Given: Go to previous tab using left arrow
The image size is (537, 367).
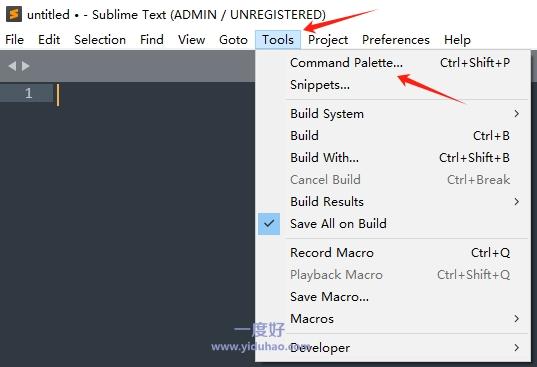Looking at the screenshot, I should coord(12,66).
